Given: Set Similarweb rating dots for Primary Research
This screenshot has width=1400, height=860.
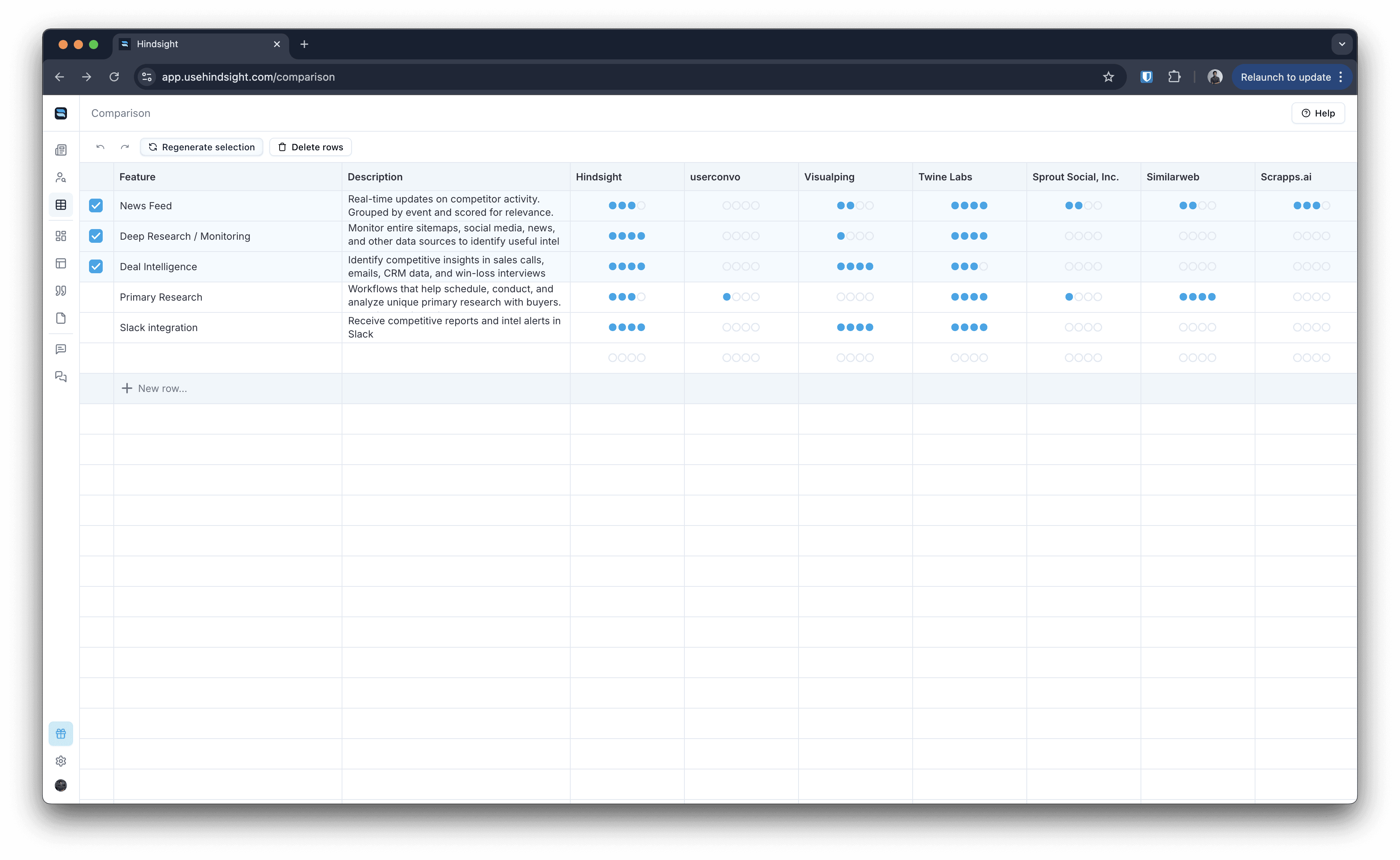Looking at the screenshot, I should pos(1198,297).
